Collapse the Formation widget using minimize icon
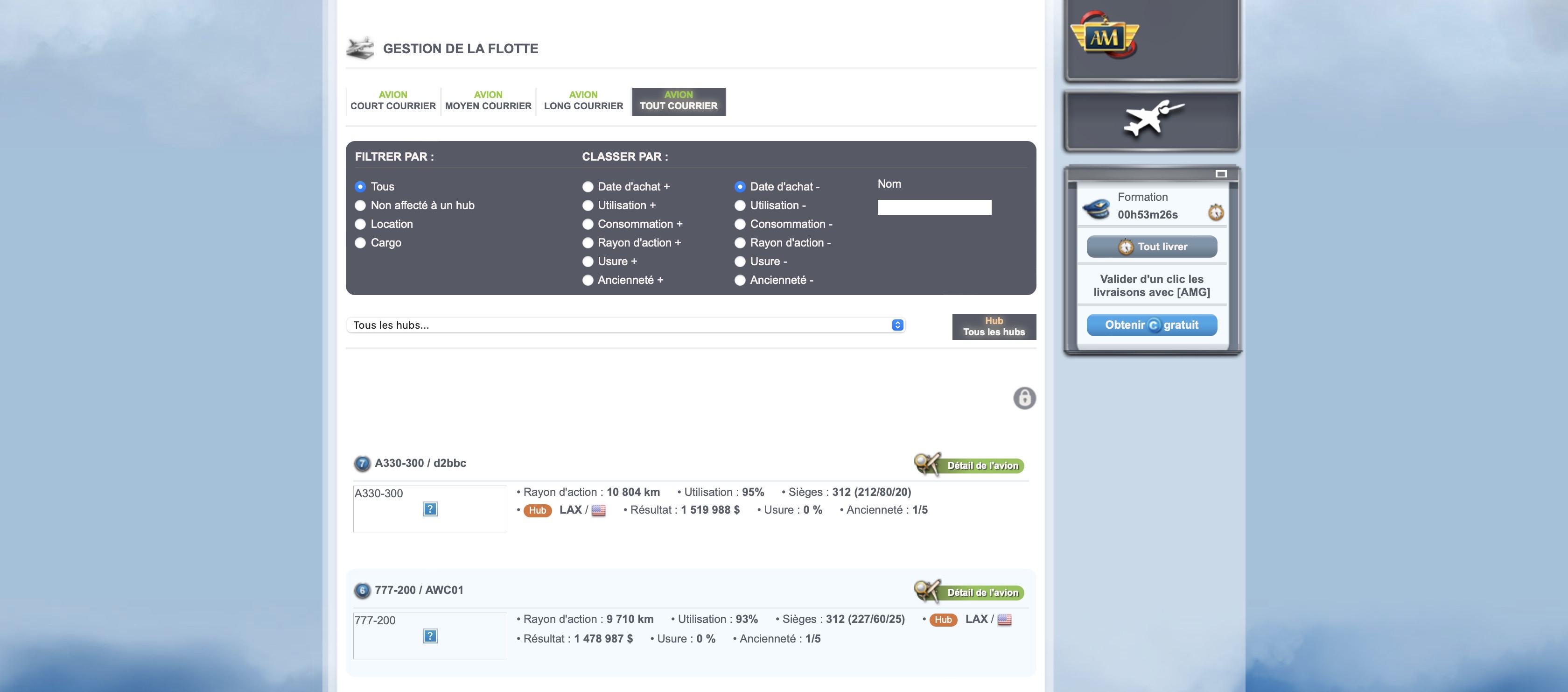This screenshot has height=692, width=1568. click(x=1220, y=174)
